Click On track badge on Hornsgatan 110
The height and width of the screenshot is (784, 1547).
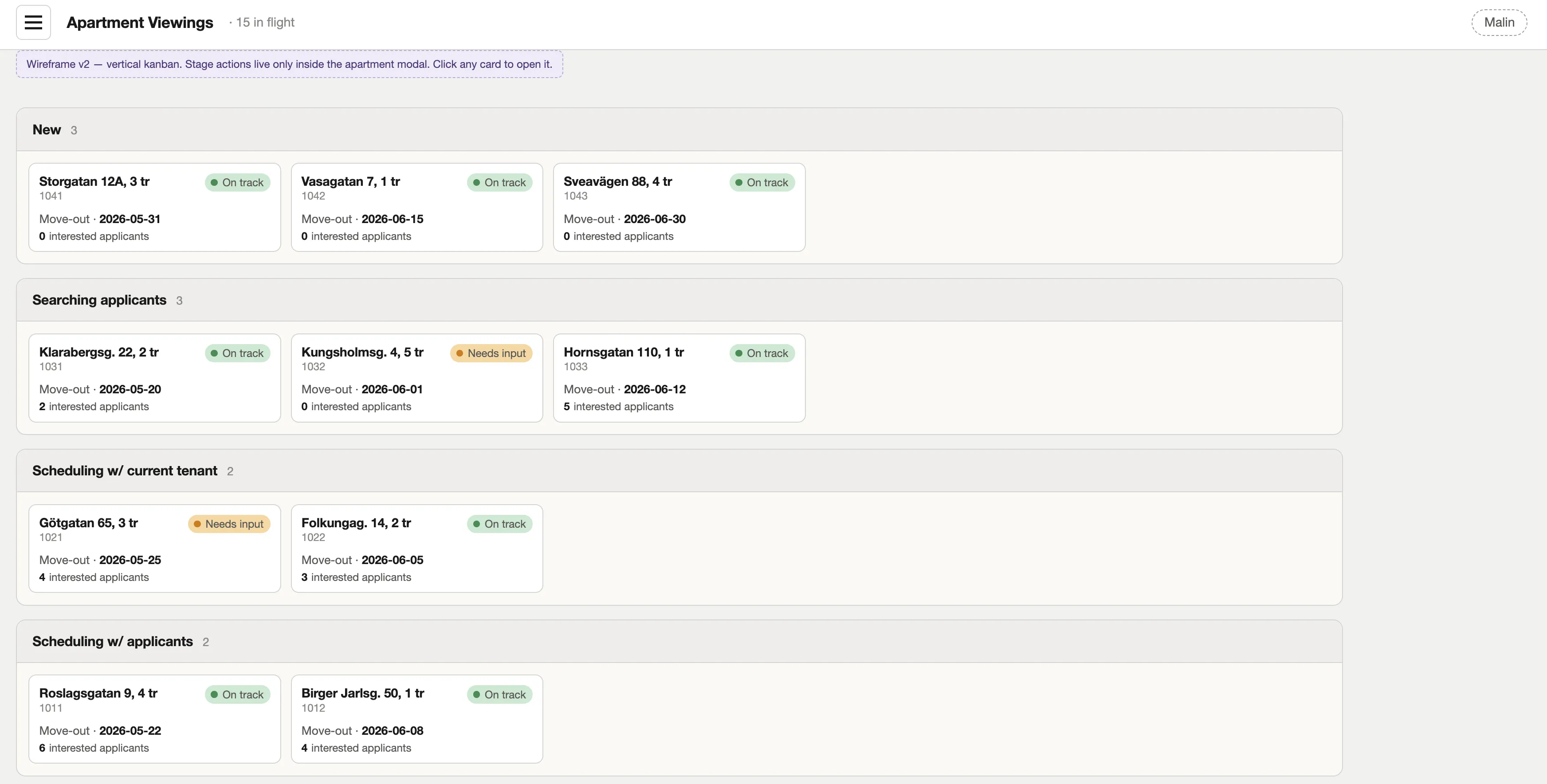pos(762,353)
